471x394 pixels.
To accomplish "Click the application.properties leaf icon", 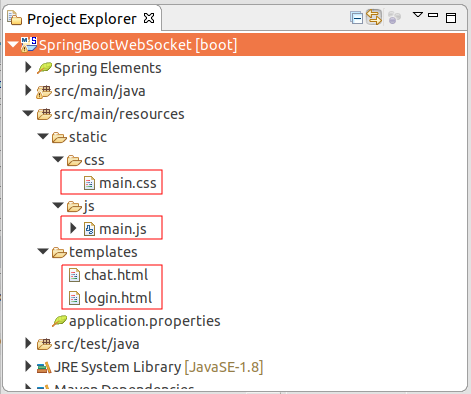I will (60, 321).
